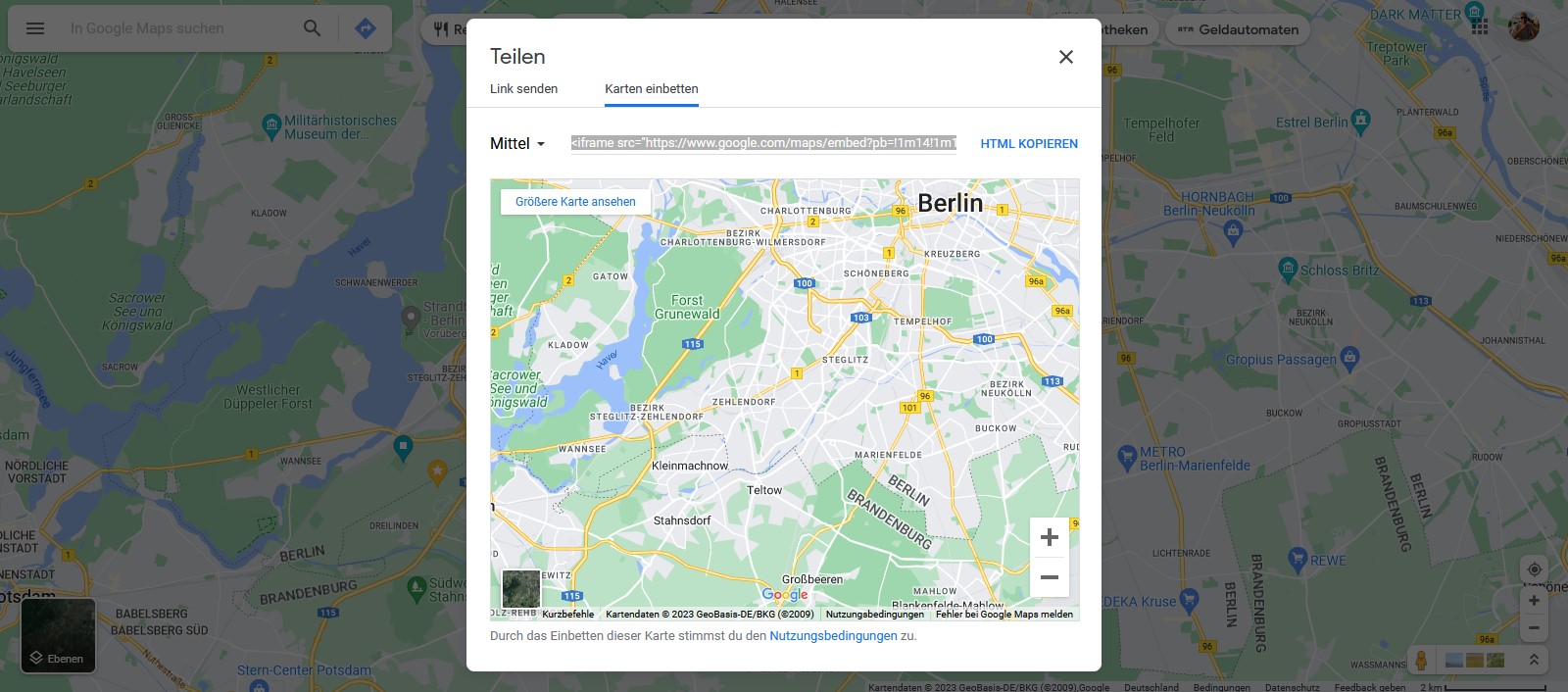Screen dimensions: 1568x692
Task: Click Datenschutz in map footer
Action: click(x=1292, y=687)
